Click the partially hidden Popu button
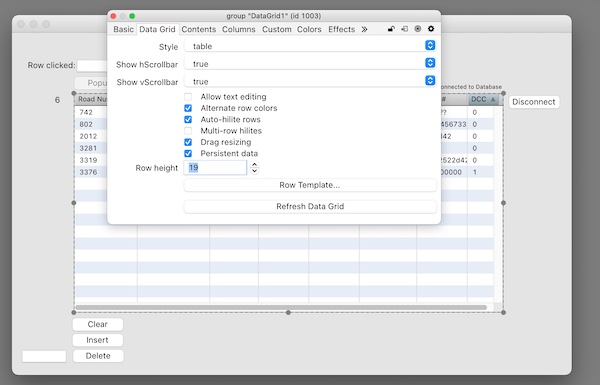 (91, 83)
